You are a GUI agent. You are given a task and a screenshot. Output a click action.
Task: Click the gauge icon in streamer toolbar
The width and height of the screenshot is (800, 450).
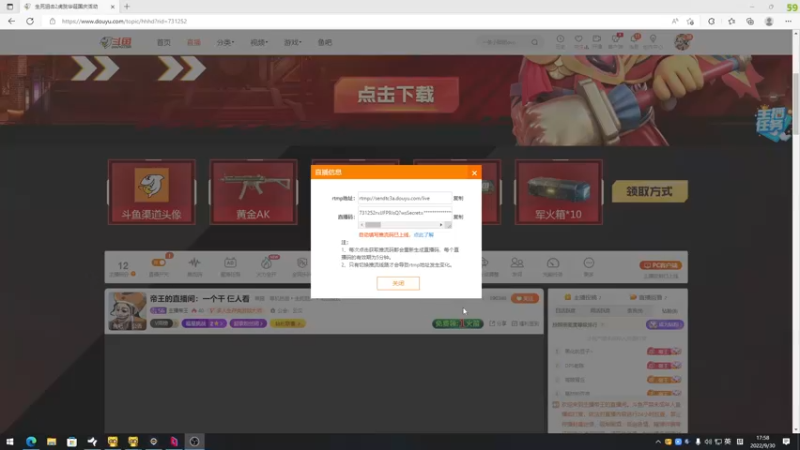(x=553, y=263)
